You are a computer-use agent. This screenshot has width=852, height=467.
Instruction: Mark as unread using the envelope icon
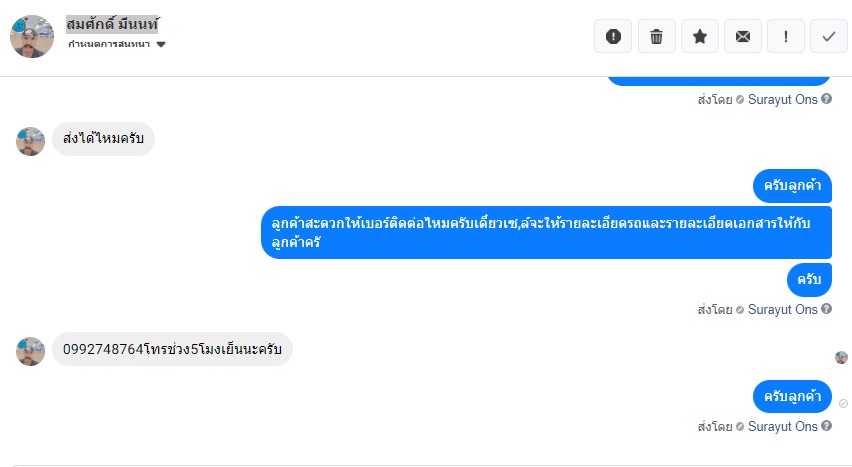(743, 36)
